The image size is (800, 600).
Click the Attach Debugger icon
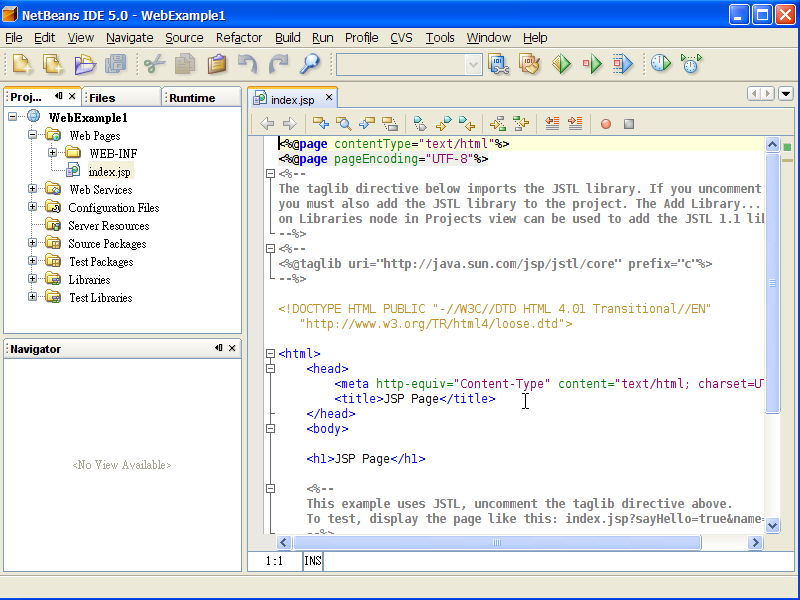pos(623,64)
